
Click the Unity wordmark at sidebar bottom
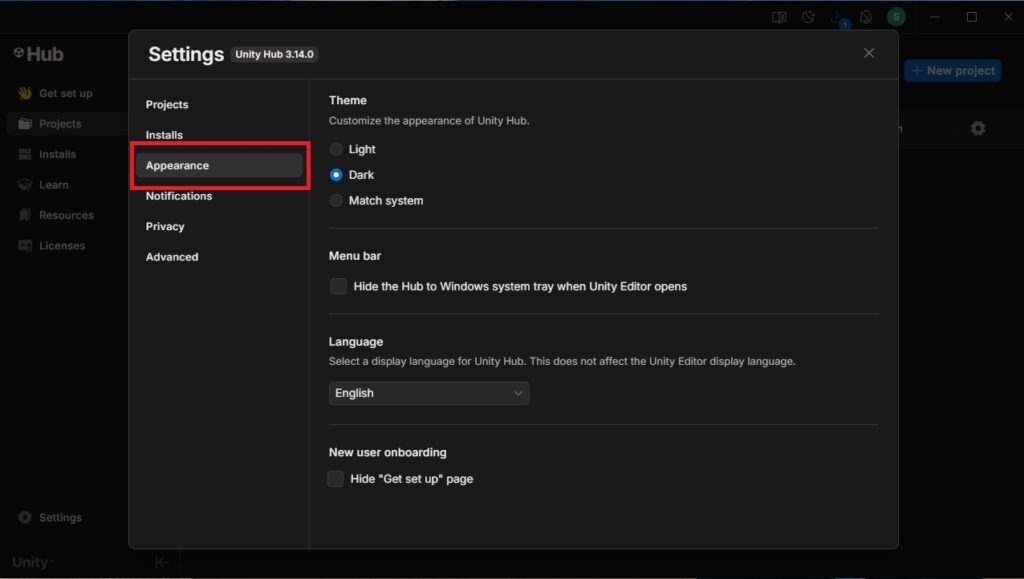pos(31,562)
